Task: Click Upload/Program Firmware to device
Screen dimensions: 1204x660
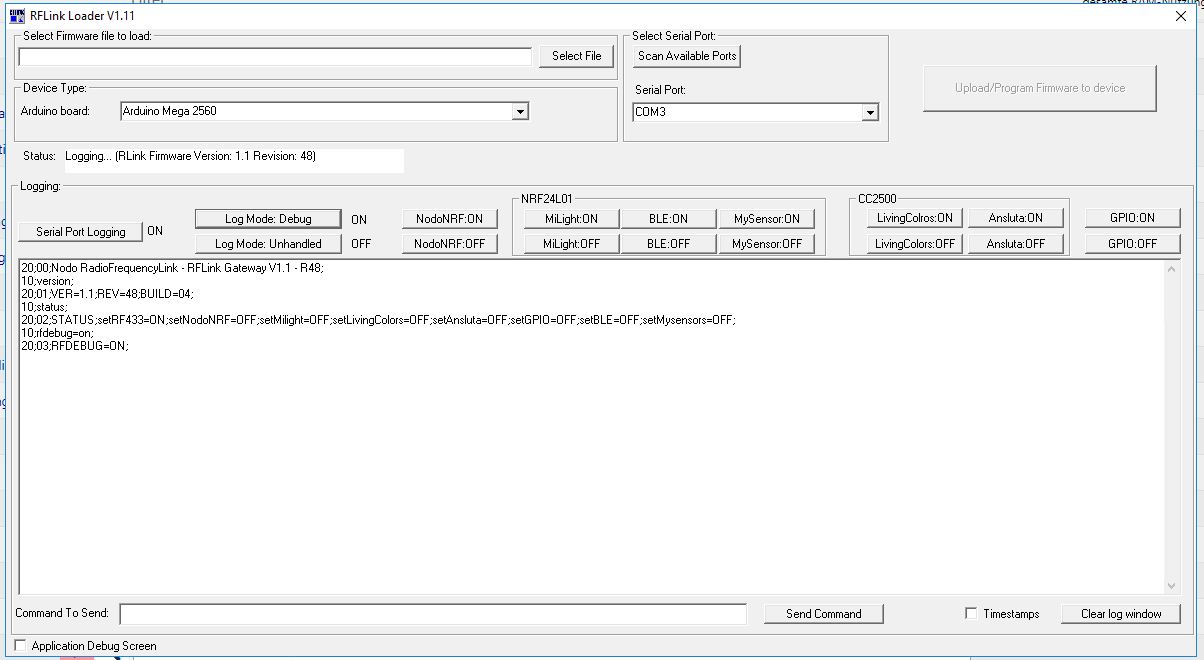Action: coord(1040,88)
